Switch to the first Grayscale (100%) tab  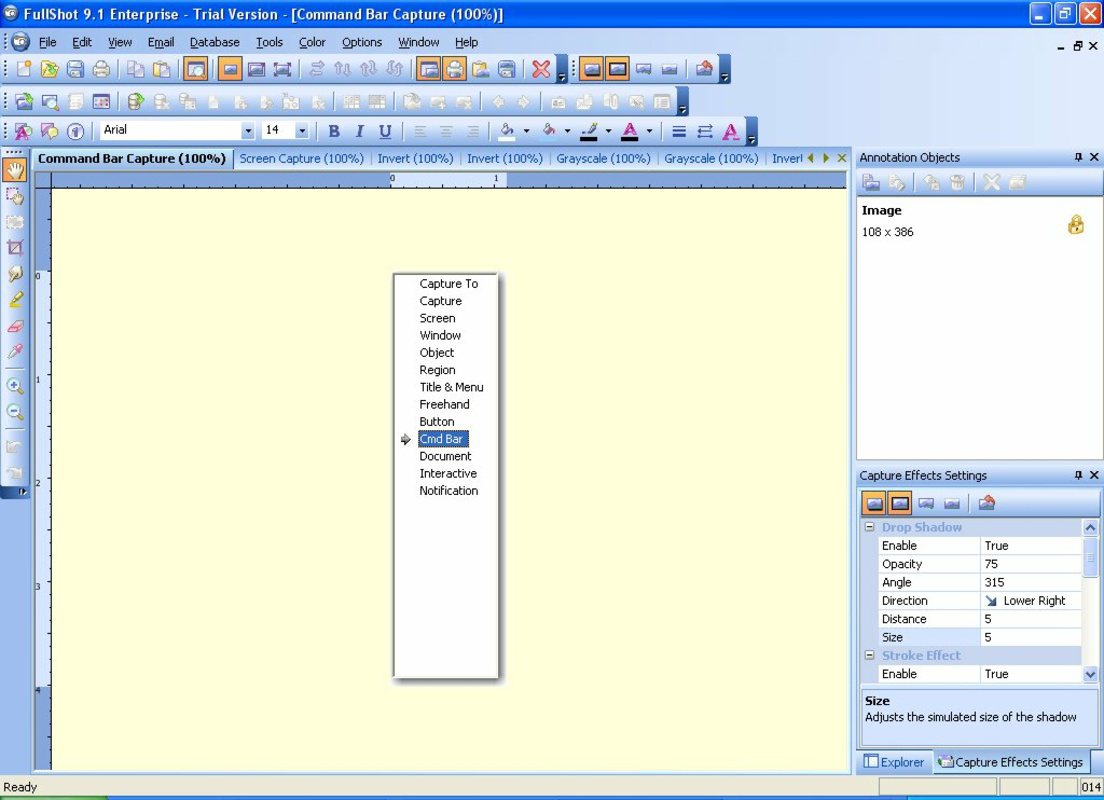603,158
